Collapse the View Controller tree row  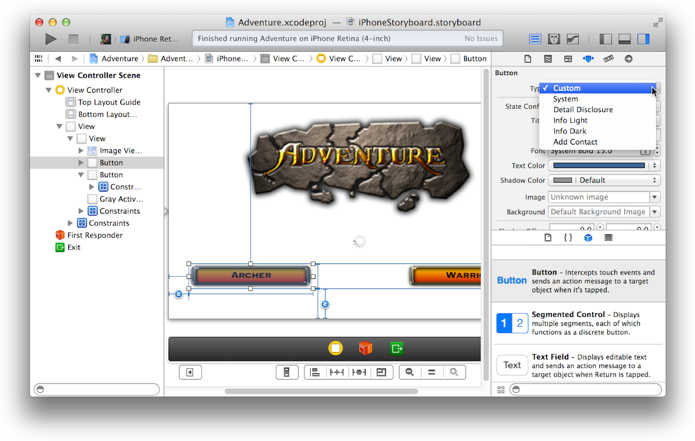click(49, 90)
